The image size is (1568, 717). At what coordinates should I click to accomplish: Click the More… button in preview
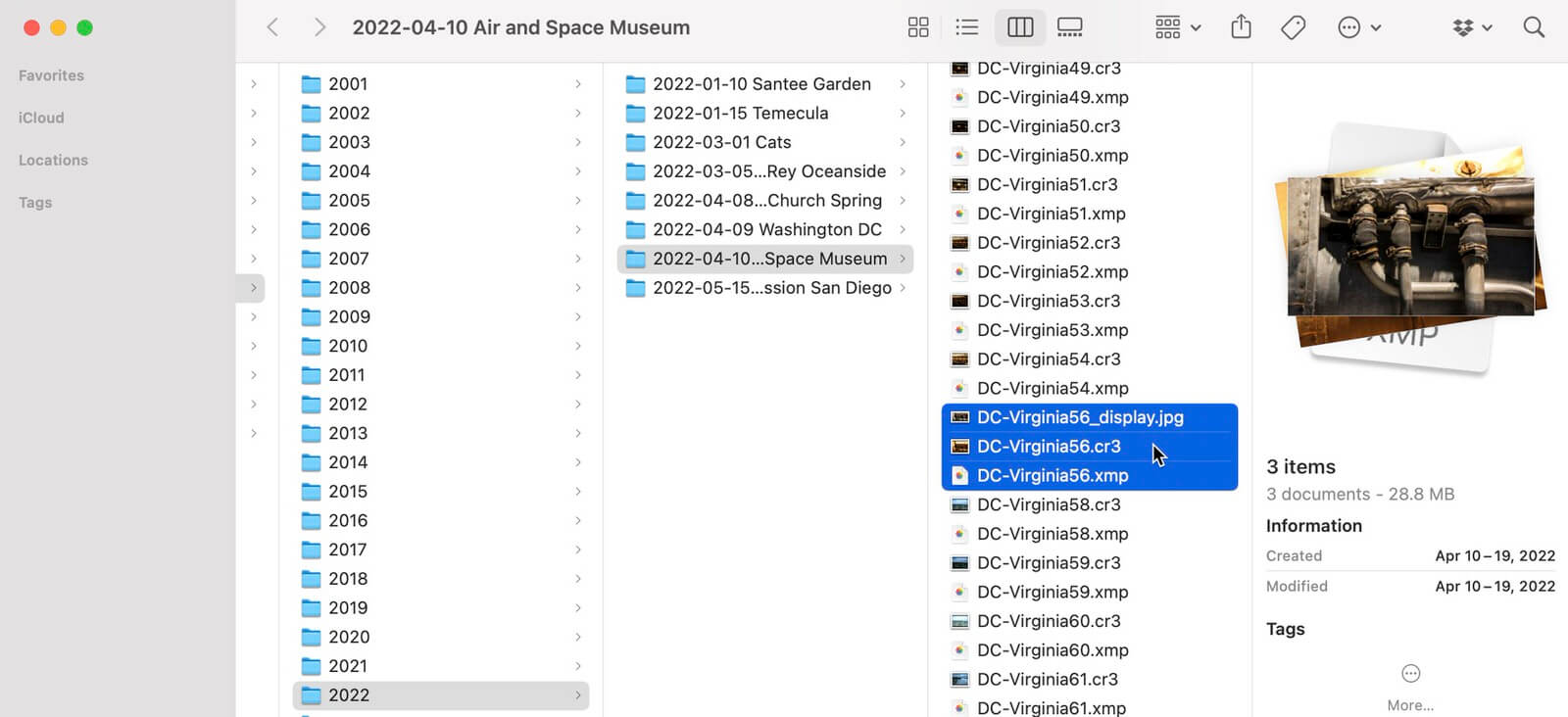coord(1410,688)
